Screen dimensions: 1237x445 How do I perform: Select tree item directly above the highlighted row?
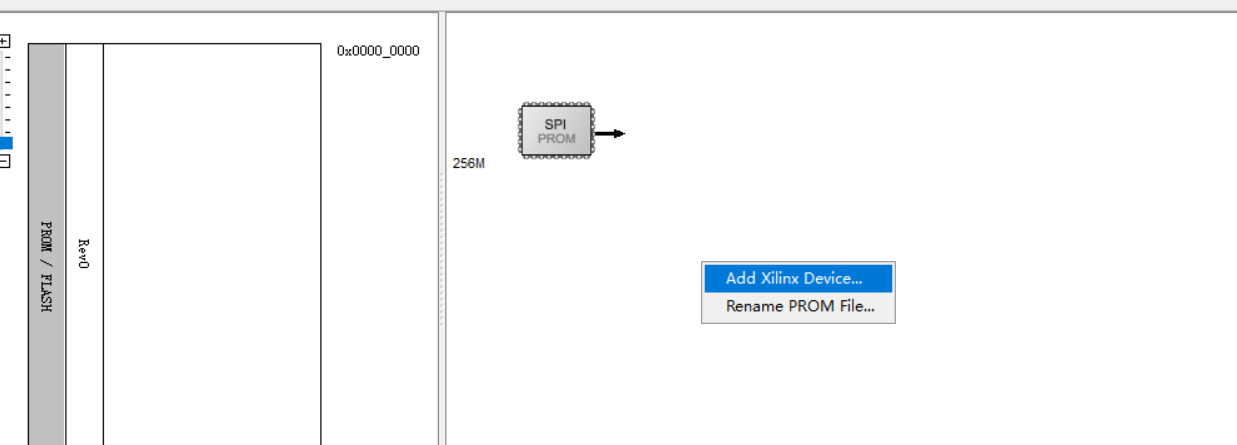(x=7, y=131)
